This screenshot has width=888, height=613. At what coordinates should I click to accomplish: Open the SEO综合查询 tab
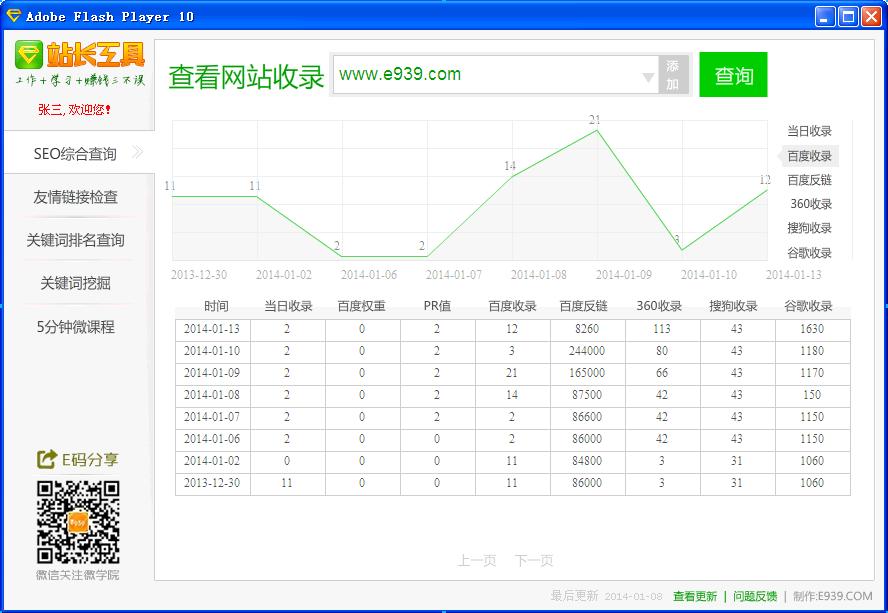[76, 154]
